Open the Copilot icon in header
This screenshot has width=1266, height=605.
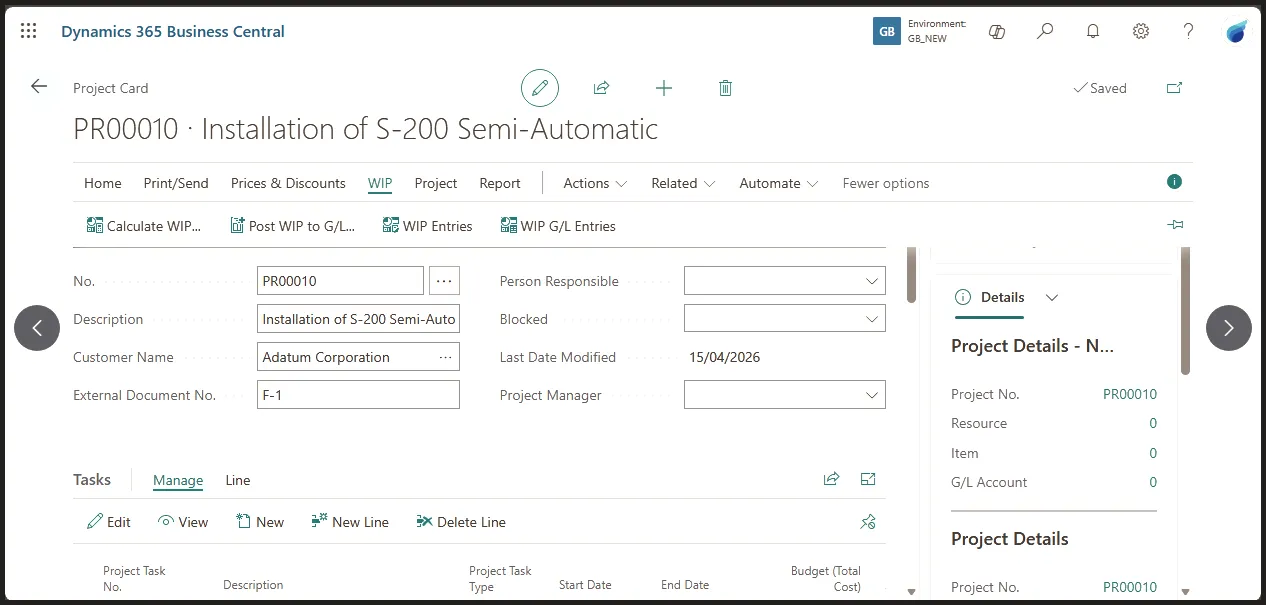tap(997, 31)
